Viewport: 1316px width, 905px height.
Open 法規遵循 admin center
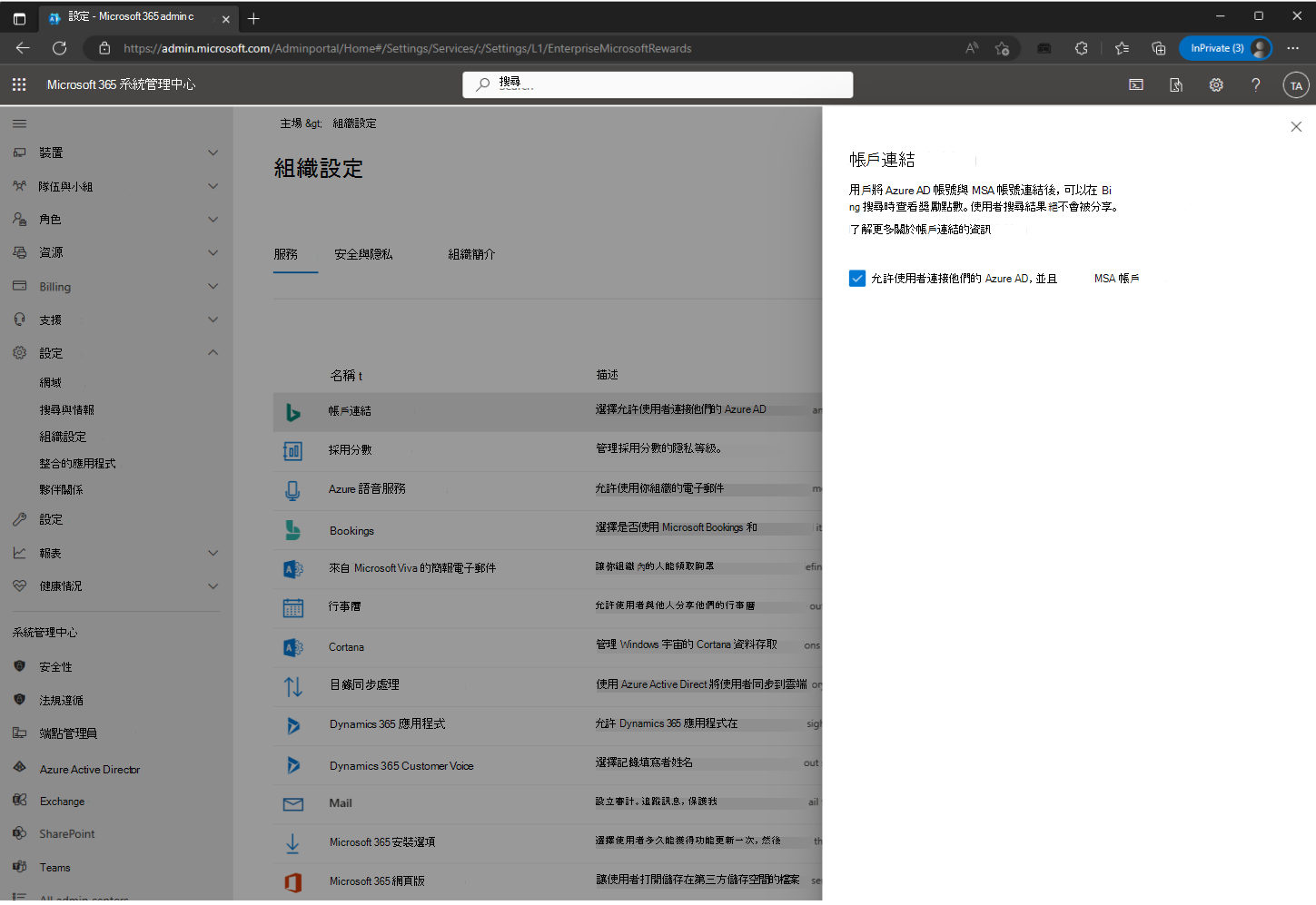point(62,701)
